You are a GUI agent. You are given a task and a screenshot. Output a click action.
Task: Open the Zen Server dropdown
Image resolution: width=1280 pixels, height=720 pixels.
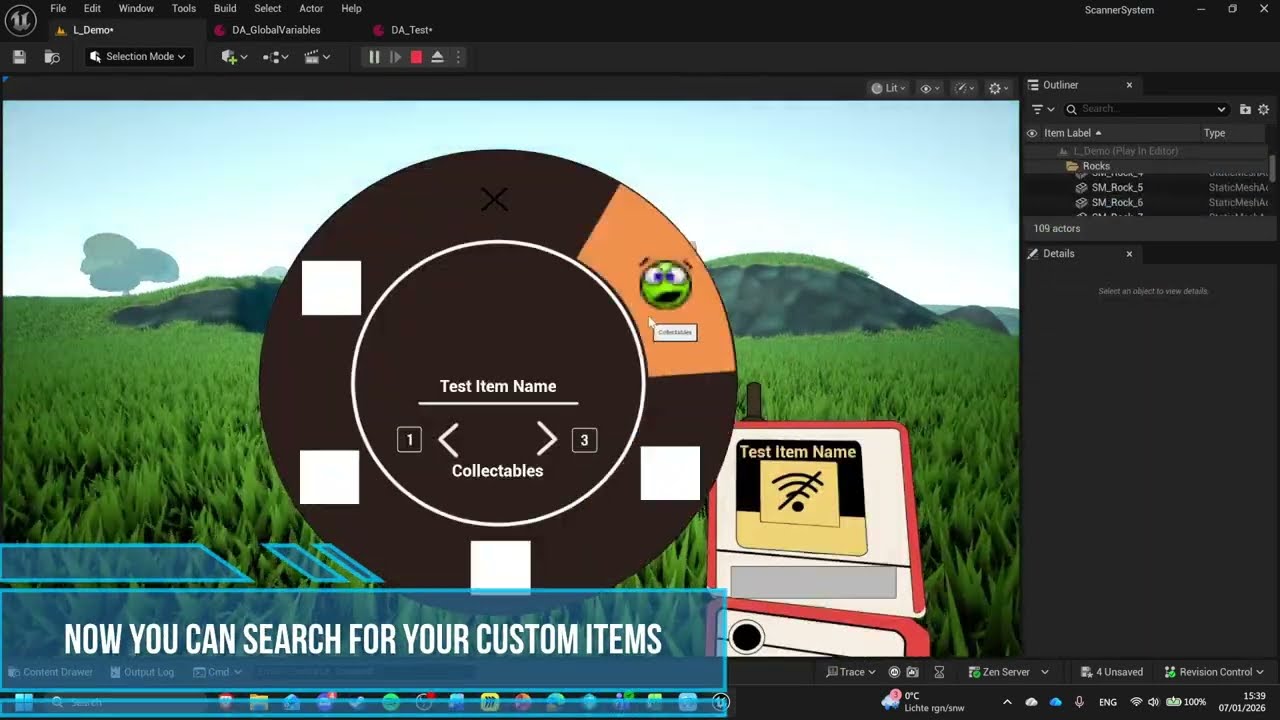(x=1008, y=672)
